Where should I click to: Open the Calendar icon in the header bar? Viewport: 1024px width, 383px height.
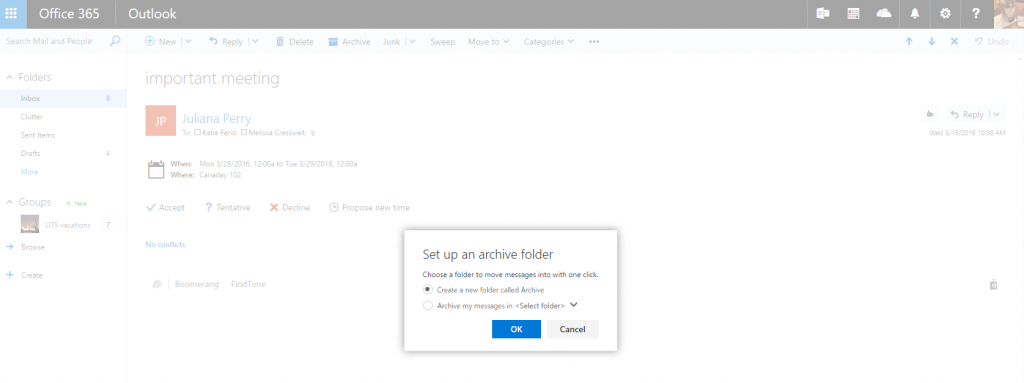(853, 14)
